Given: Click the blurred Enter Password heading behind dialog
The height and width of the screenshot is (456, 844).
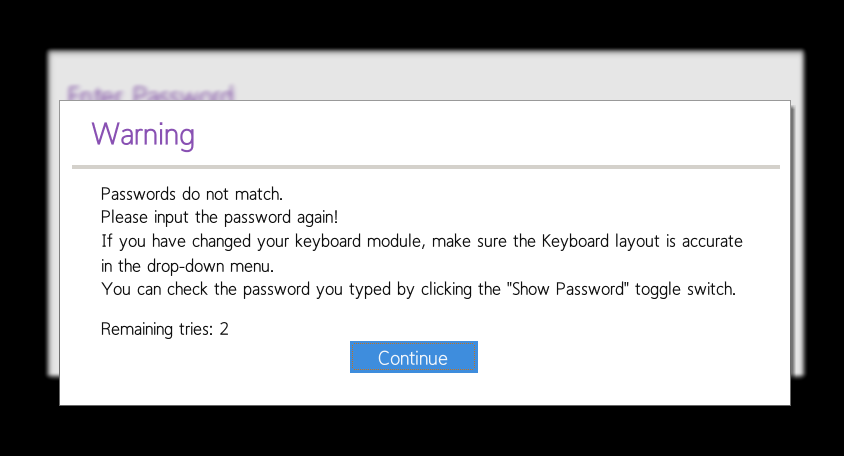Looking at the screenshot, I should coord(150,93).
